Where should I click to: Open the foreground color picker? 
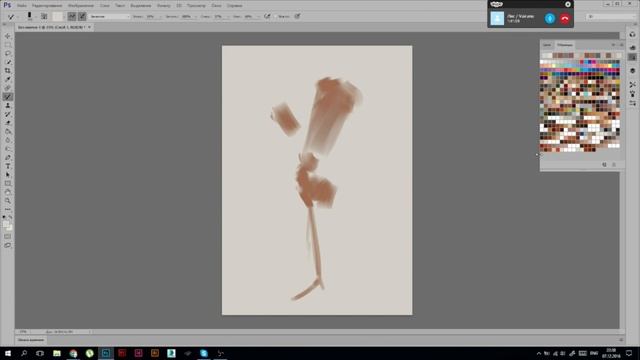coord(6,224)
